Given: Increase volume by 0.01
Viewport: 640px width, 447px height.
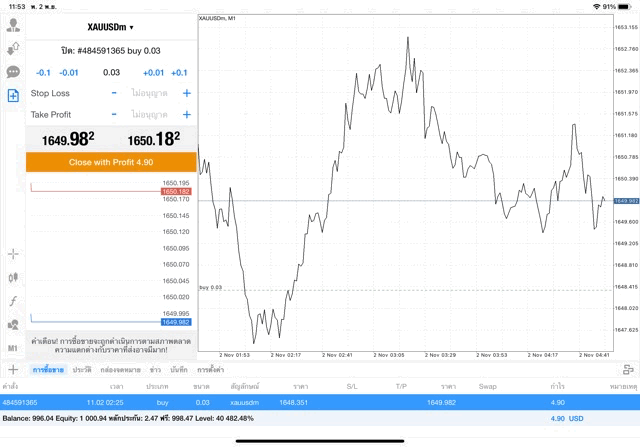Looking at the screenshot, I should coord(153,72).
